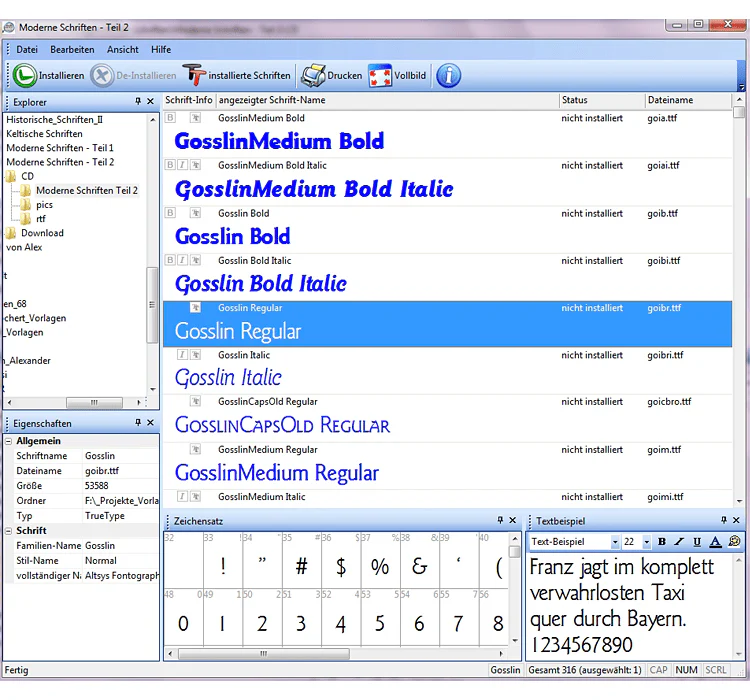Toggle bold in Textbeispiel panel
The image size is (750, 700).
pyautogui.click(x=662, y=542)
